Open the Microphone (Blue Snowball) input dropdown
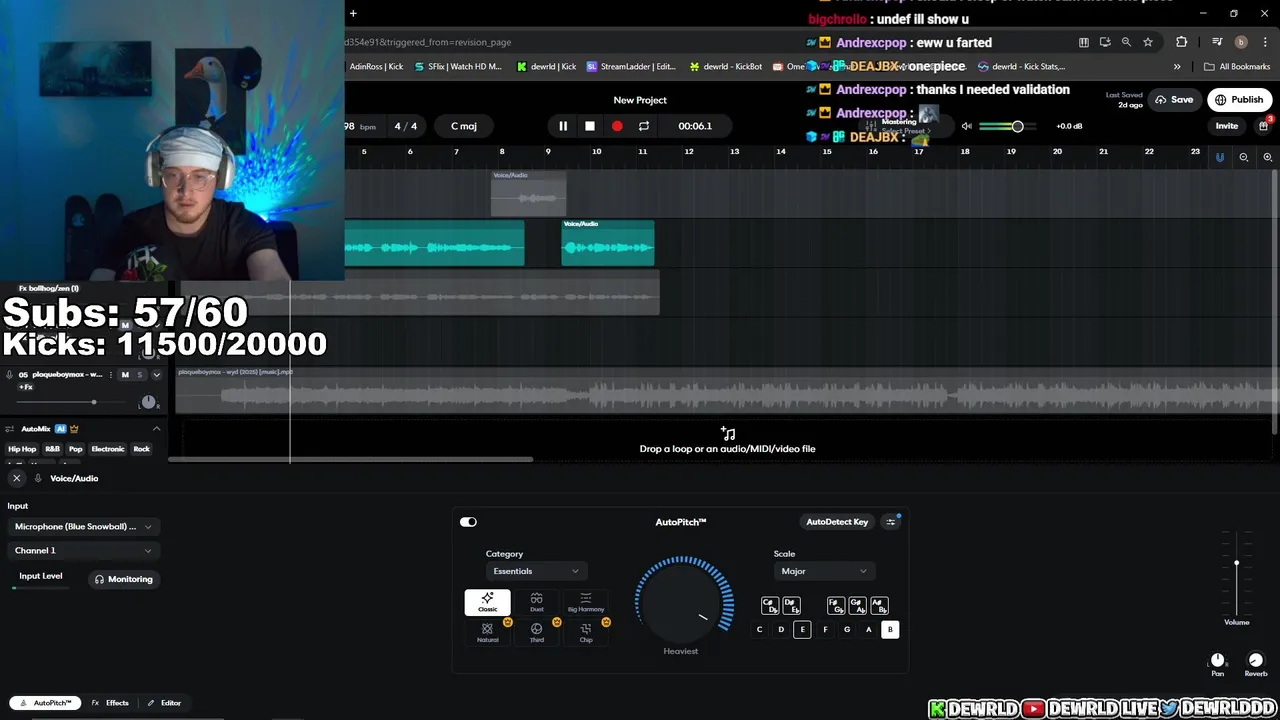This screenshot has height=720, width=1280. click(x=83, y=527)
